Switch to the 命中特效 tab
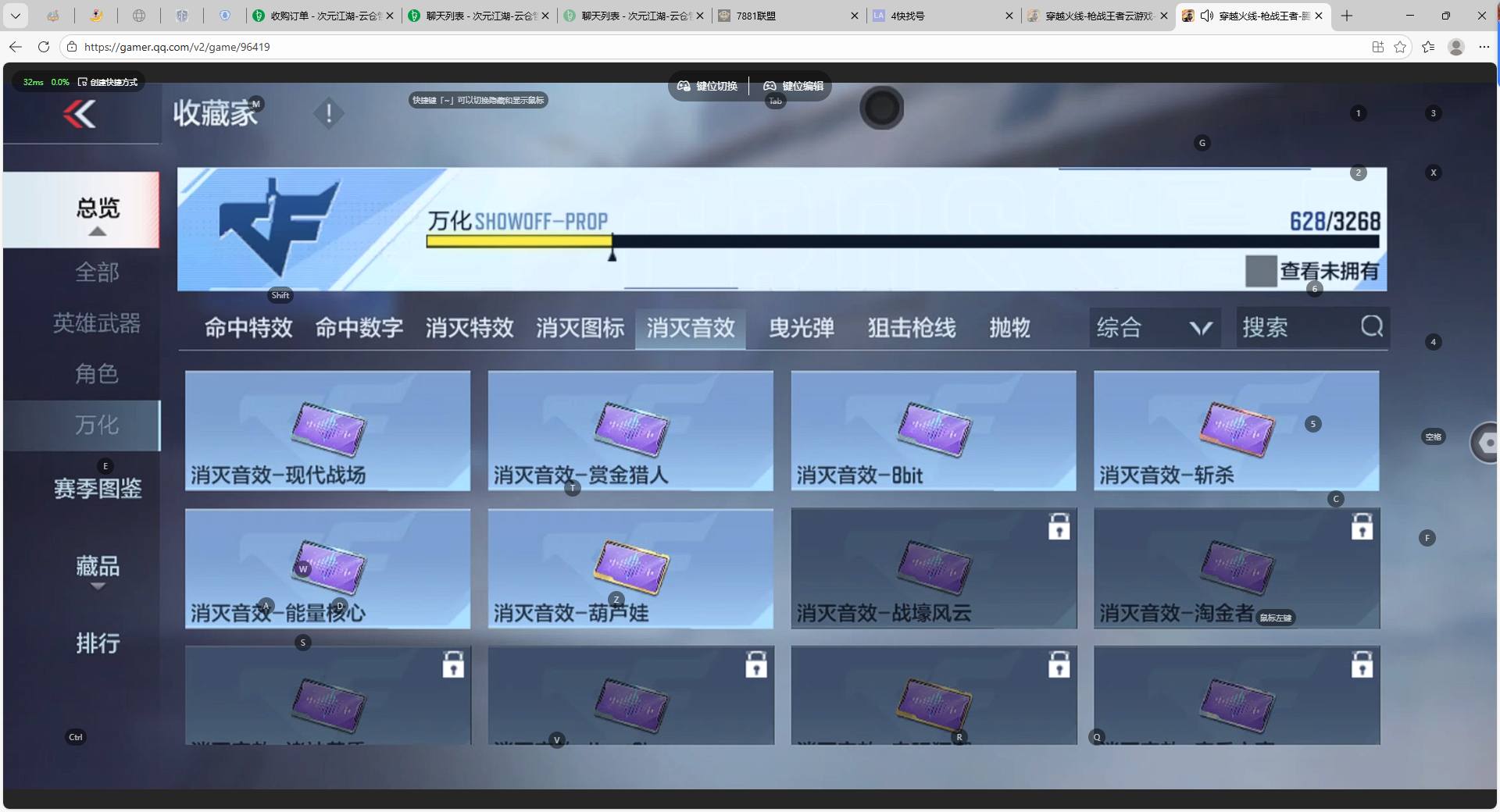 pyautogui.click(x=248, y=327)
